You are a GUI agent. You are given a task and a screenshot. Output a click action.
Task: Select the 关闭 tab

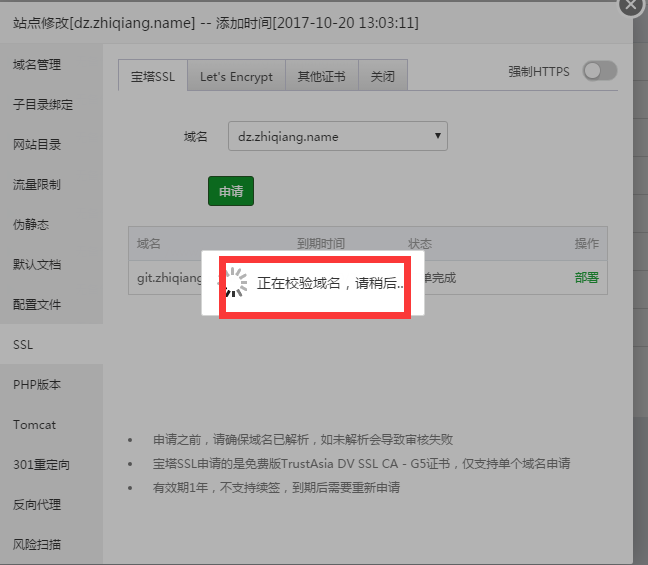coord(383,76)
